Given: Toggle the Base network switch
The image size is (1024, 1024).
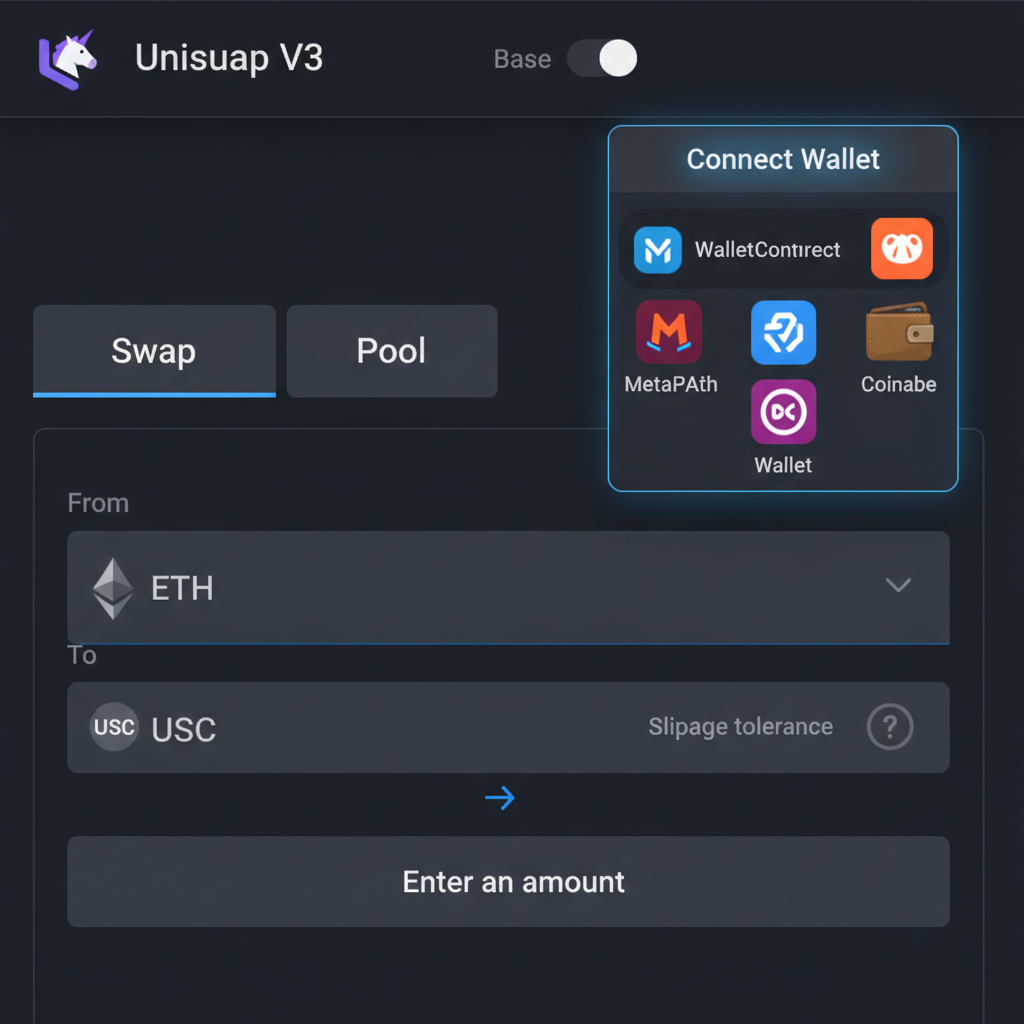Looking at the screenshot, I should point(601,60).
